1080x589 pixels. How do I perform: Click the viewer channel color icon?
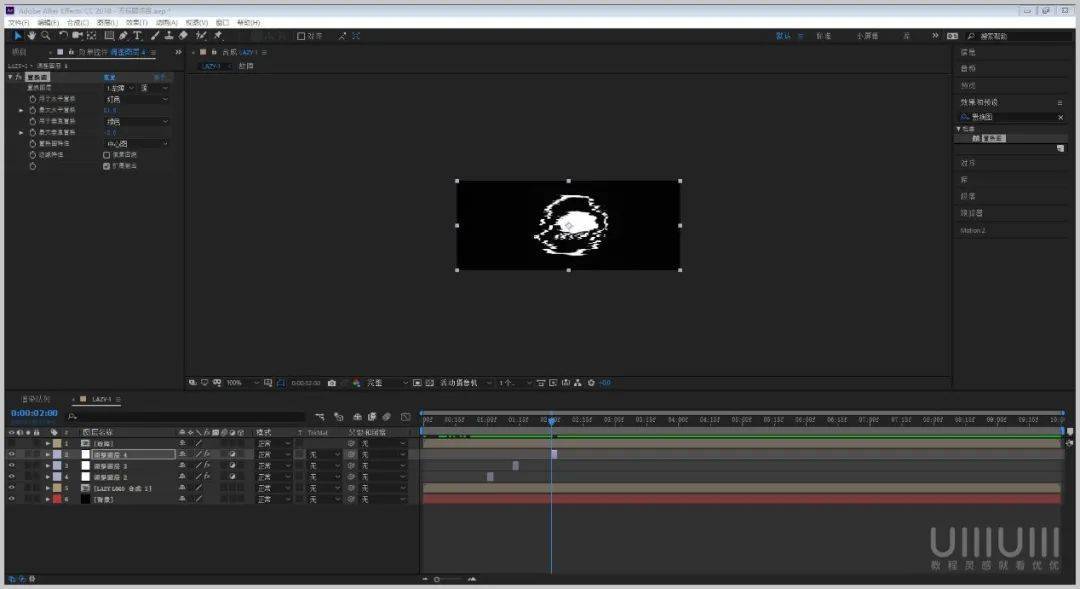point(356,383)
